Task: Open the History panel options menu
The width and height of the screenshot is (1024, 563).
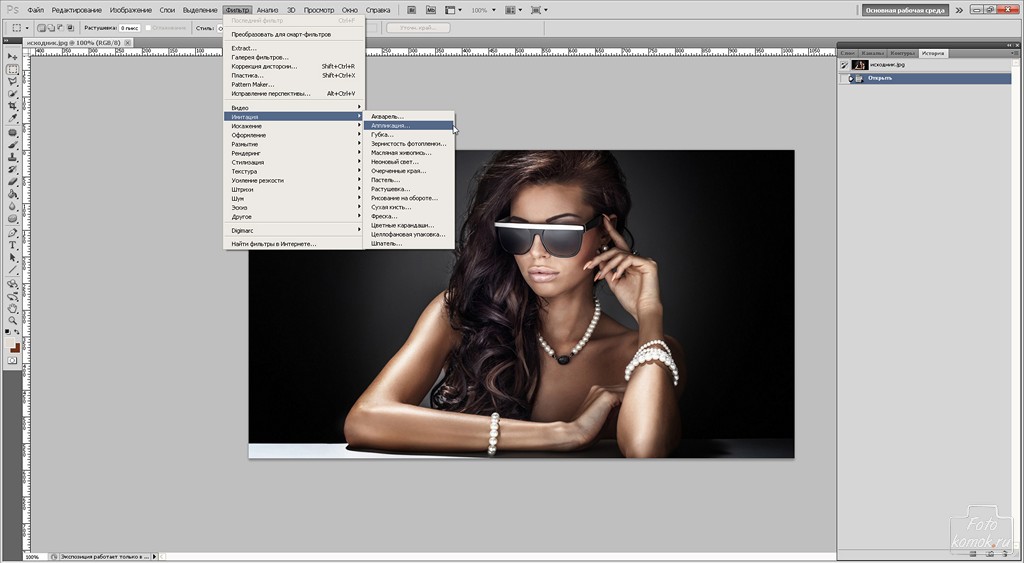Action: coord(1015,54)
